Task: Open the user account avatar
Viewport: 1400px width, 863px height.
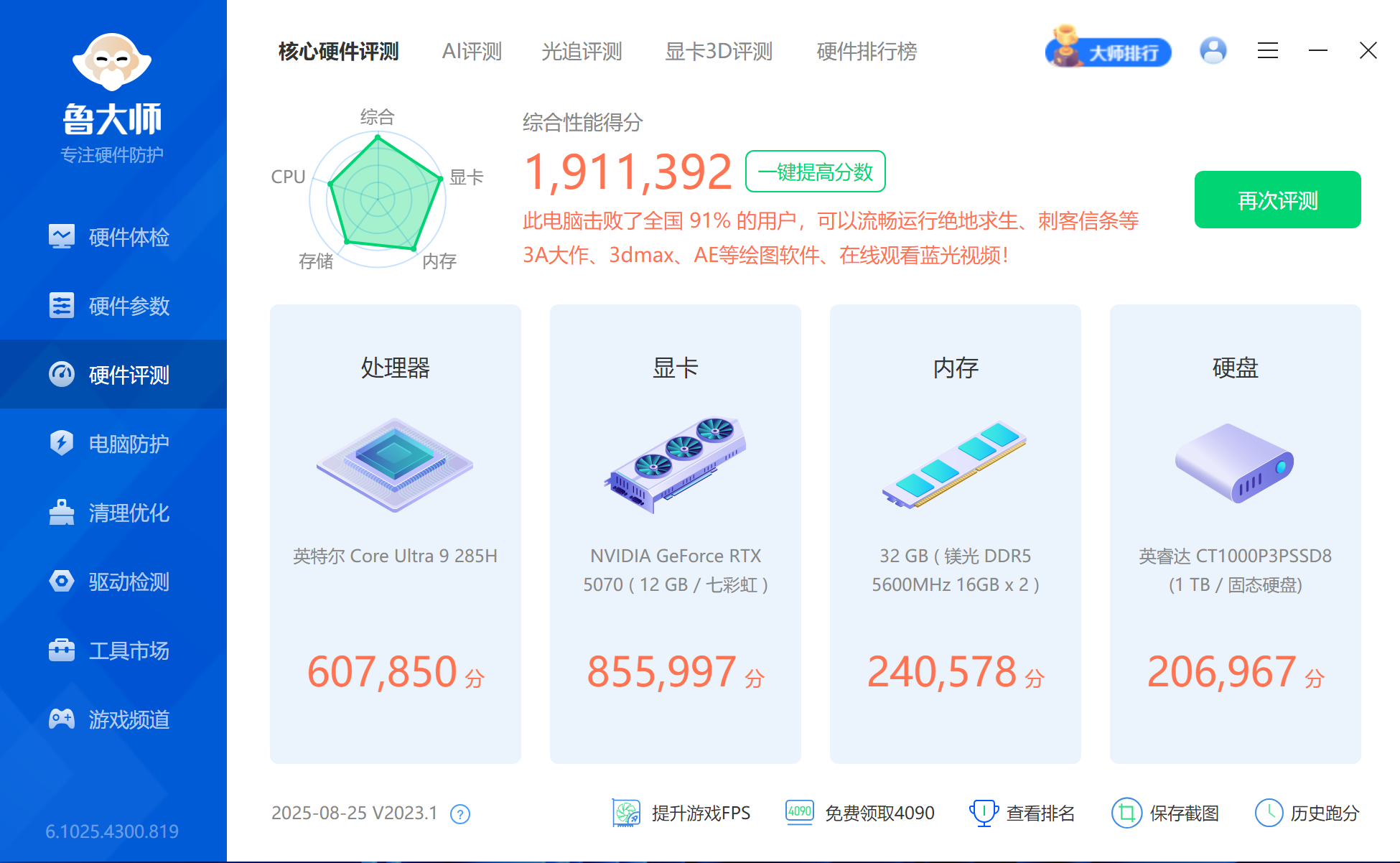Action: coord(1213,50)
